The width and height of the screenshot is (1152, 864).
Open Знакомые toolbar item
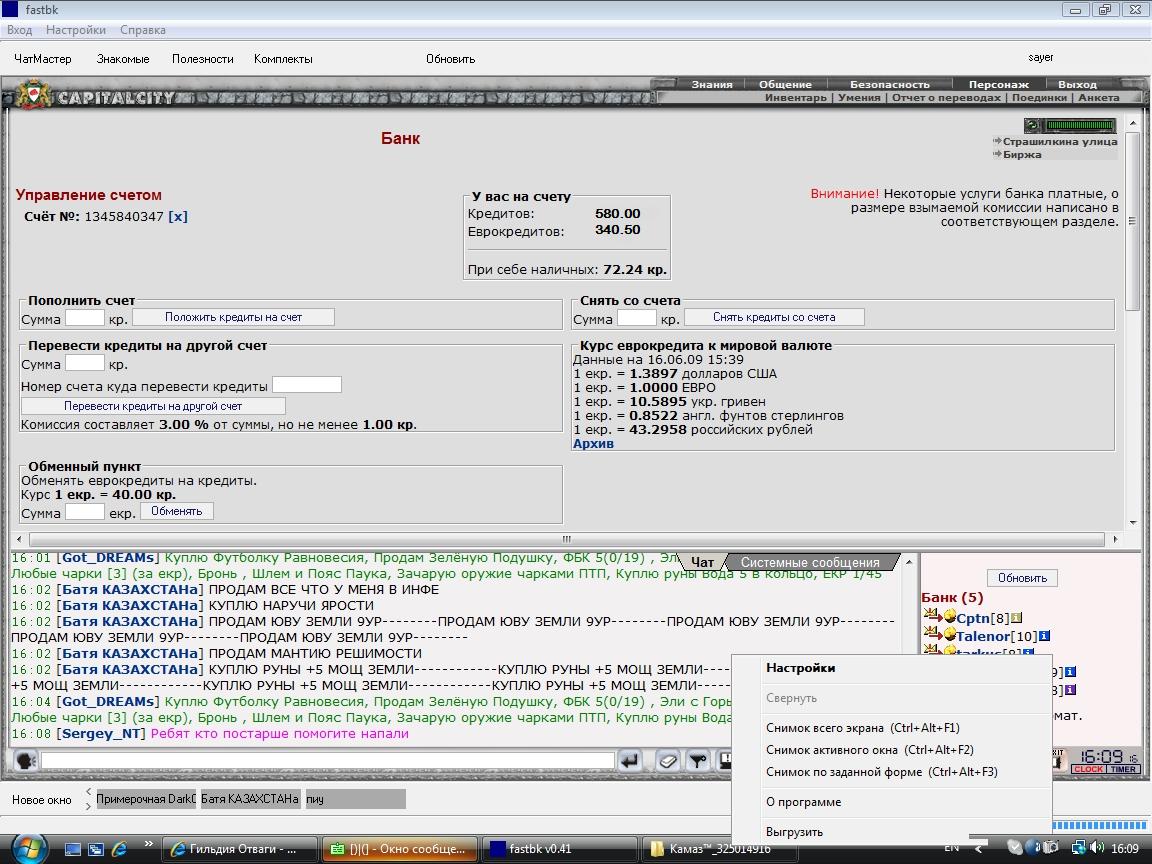click(x=123, y=59)
